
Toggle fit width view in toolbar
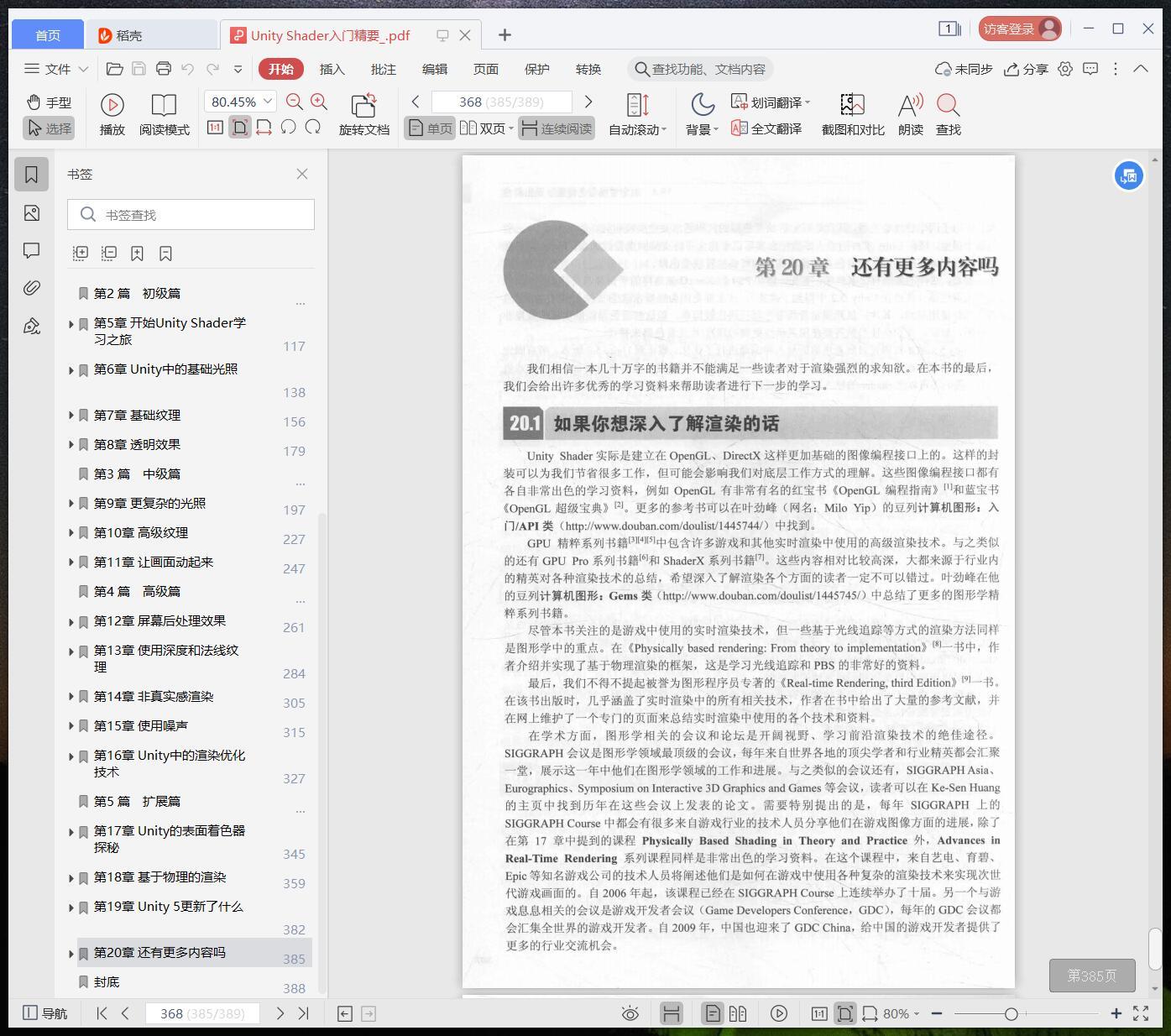coord(264,128)
